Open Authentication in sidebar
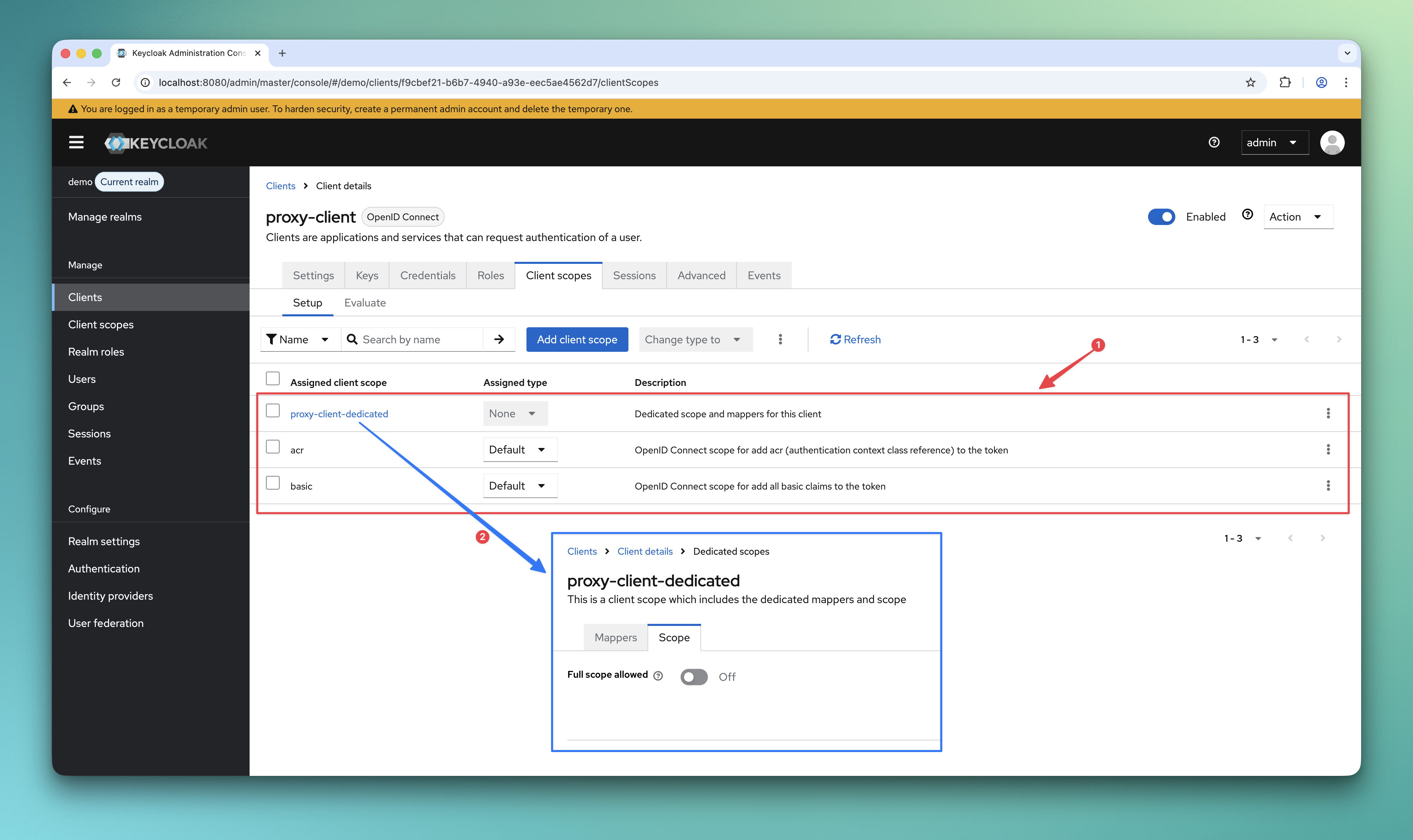1413x840 pixels. click(x=104, y=568)
